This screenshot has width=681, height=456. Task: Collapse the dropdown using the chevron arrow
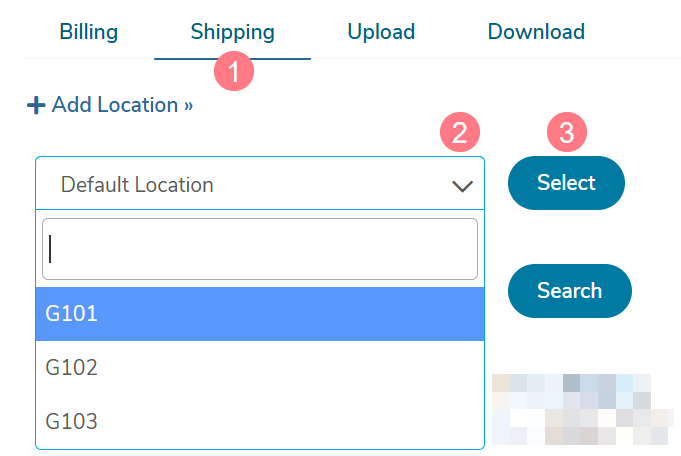coord(462,186)
